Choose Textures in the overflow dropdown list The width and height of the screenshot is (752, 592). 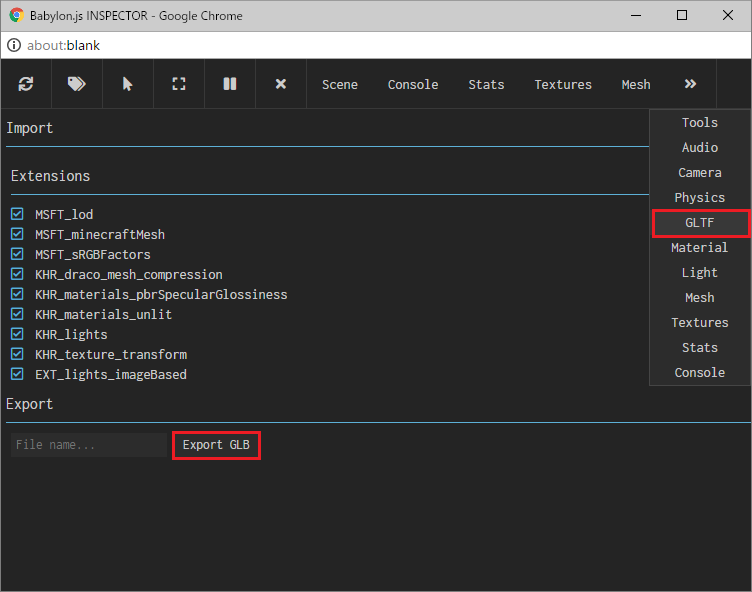(x=700, y=322)
